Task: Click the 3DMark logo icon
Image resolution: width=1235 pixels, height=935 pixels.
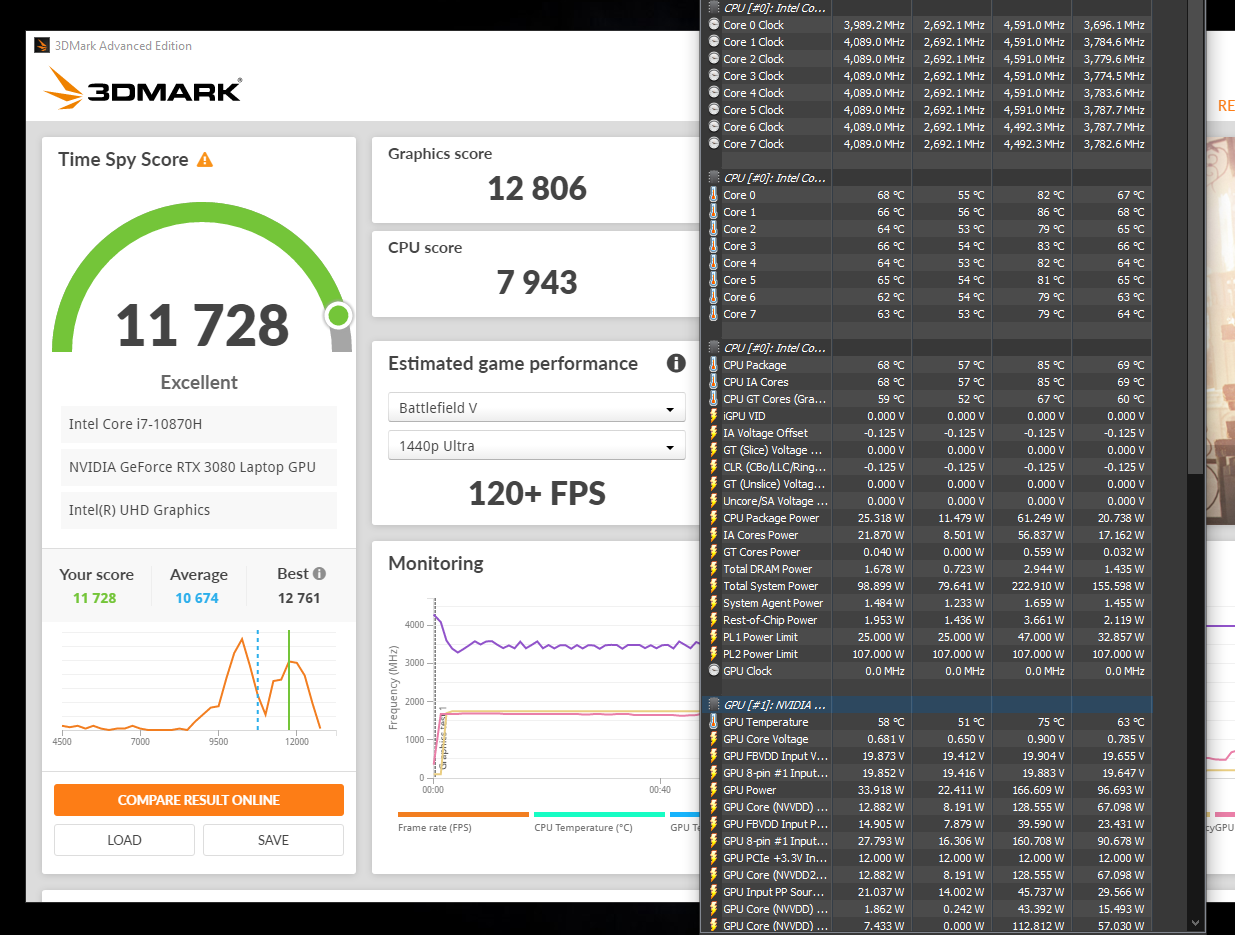Action: (x=64, y=88)
